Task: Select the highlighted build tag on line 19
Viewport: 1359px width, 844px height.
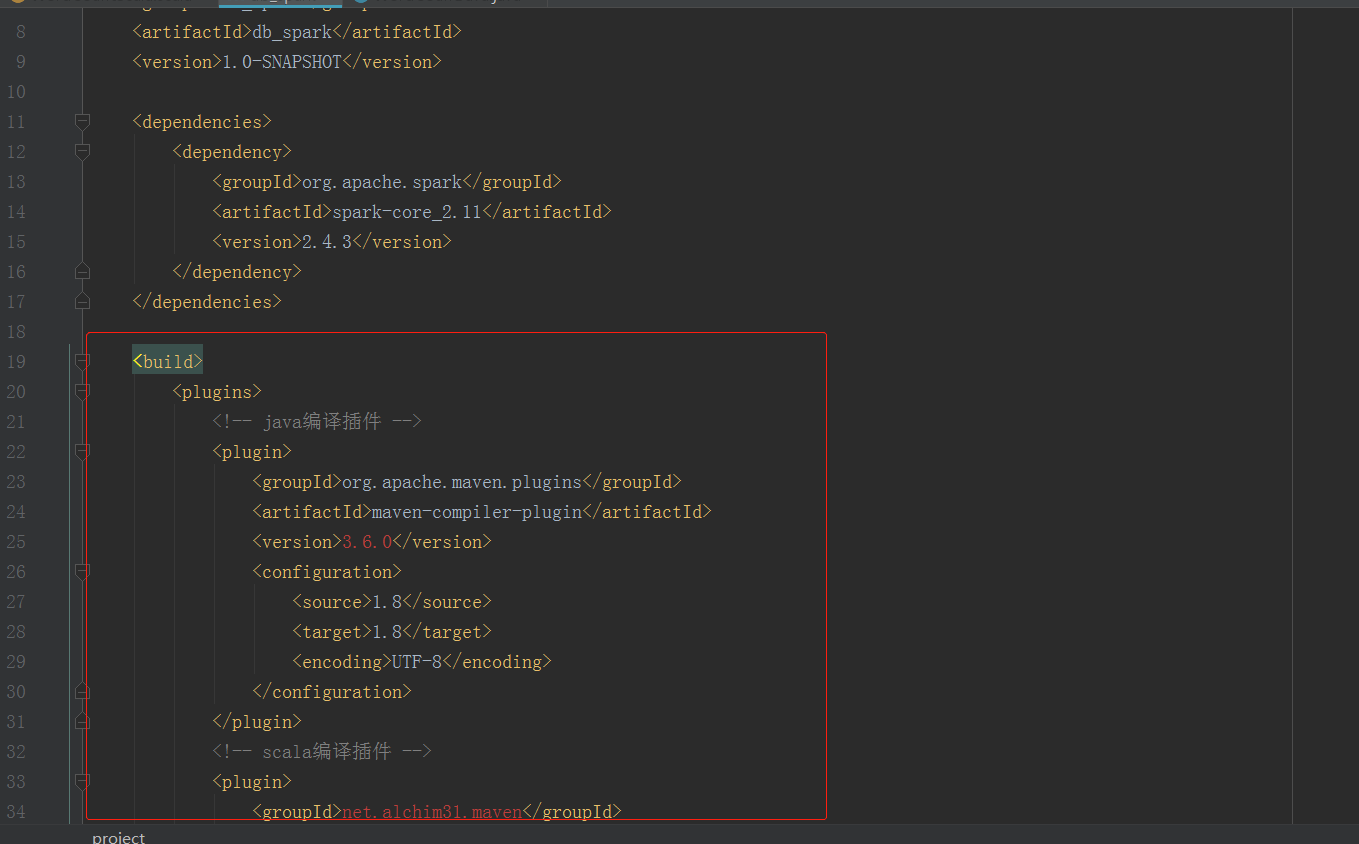Action: 167,360
